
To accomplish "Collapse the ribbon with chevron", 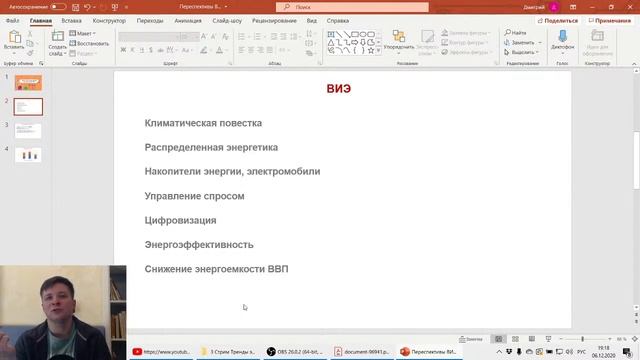I will (634, 64).
